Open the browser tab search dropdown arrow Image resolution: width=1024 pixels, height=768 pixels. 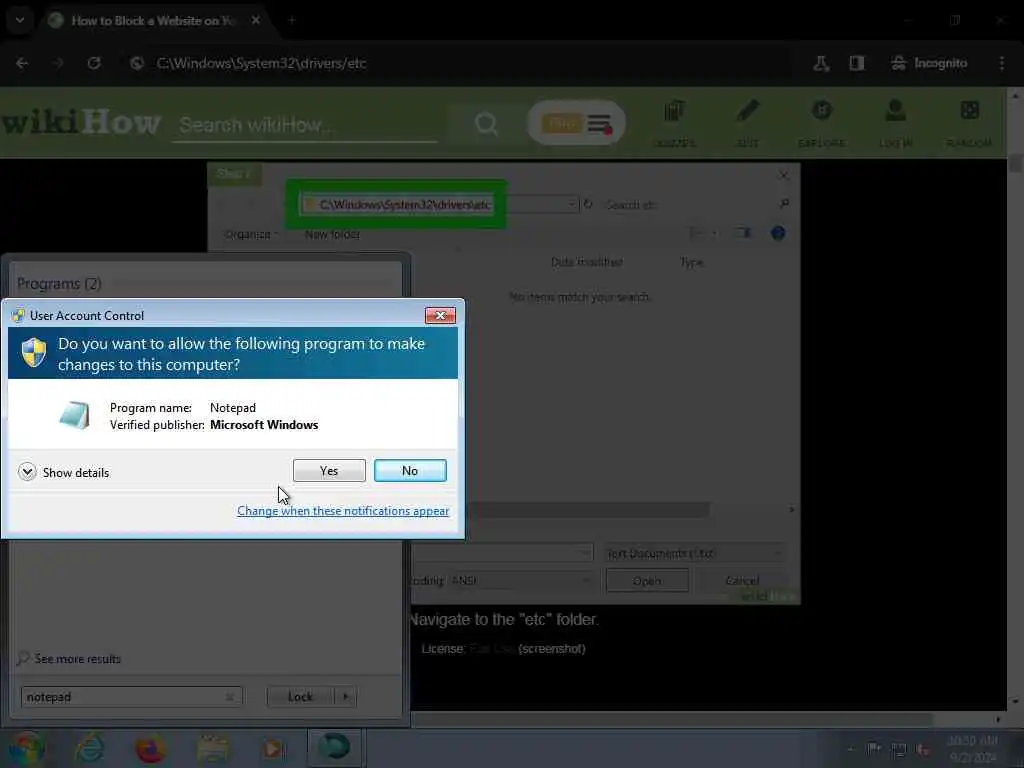click(x=20, y=20)
